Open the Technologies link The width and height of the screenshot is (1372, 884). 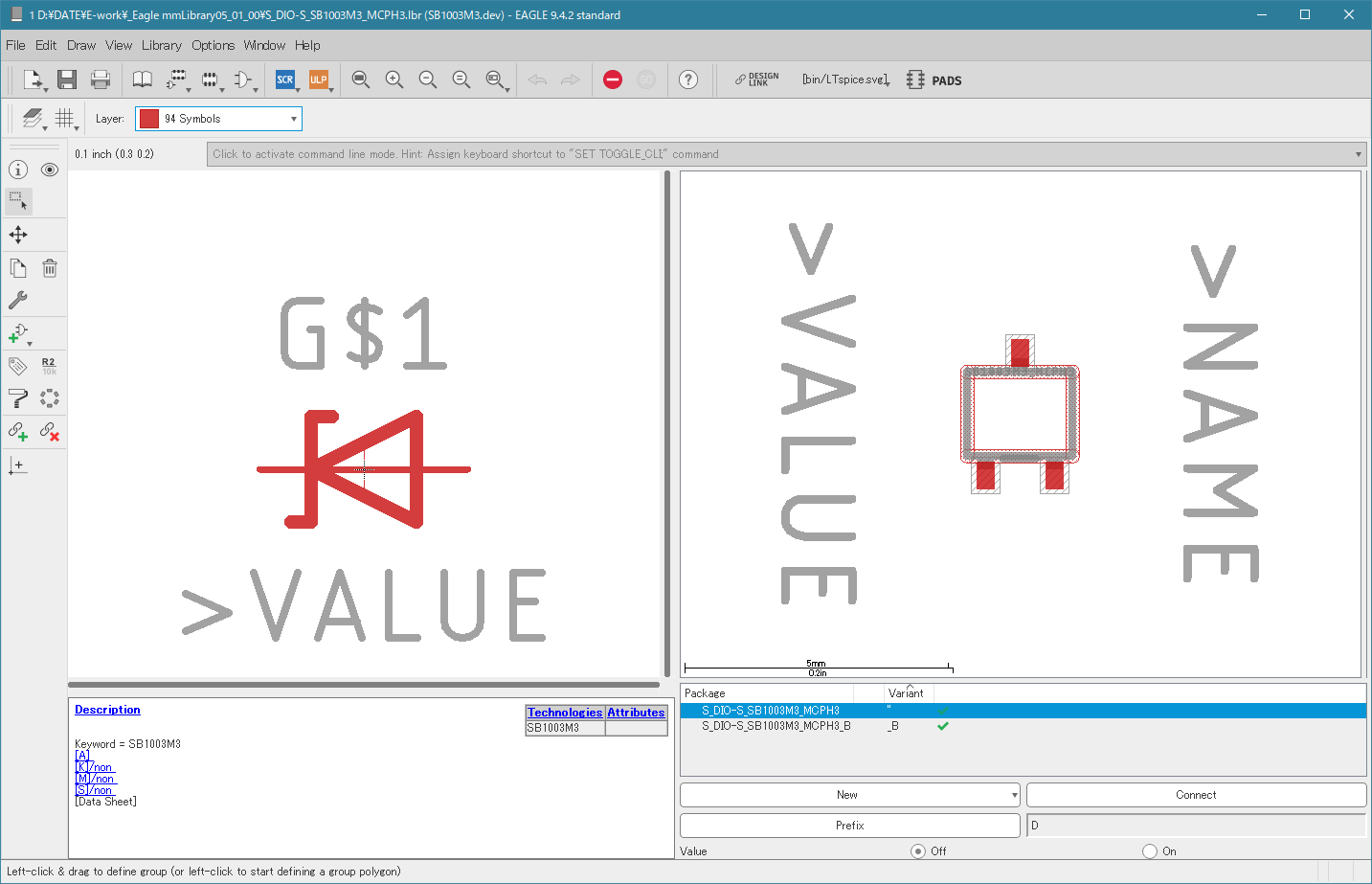[565, 713]
